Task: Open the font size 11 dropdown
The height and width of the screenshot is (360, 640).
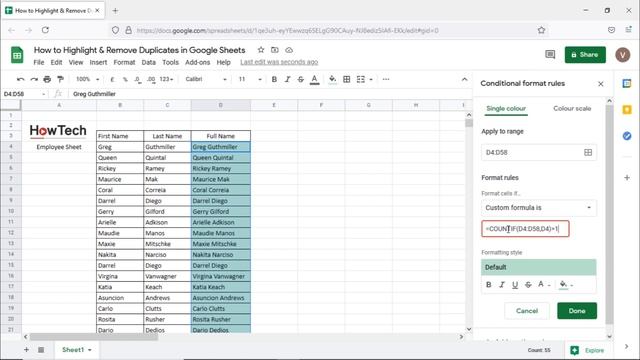Action: [x=250, y=79]
